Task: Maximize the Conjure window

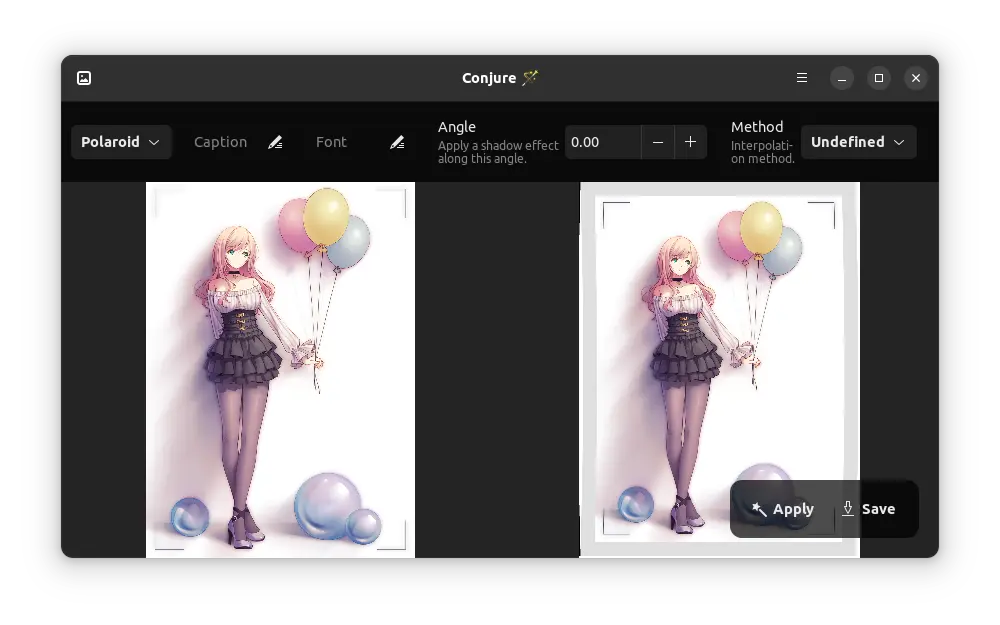Action: coord(879,78)
